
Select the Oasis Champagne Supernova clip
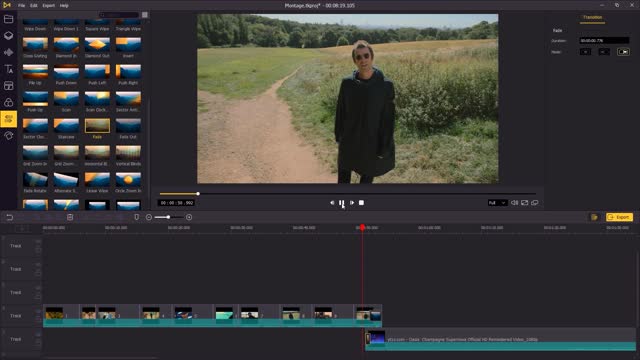click(500, 339)
